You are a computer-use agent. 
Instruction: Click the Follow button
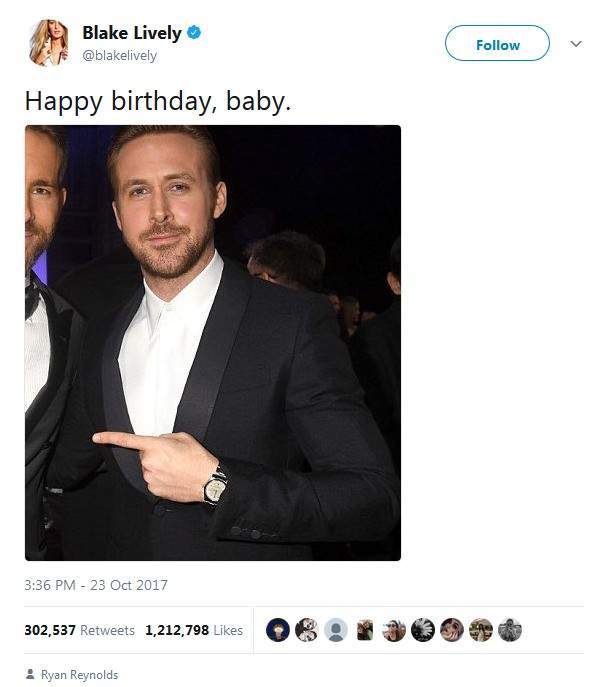coord(497,44)
